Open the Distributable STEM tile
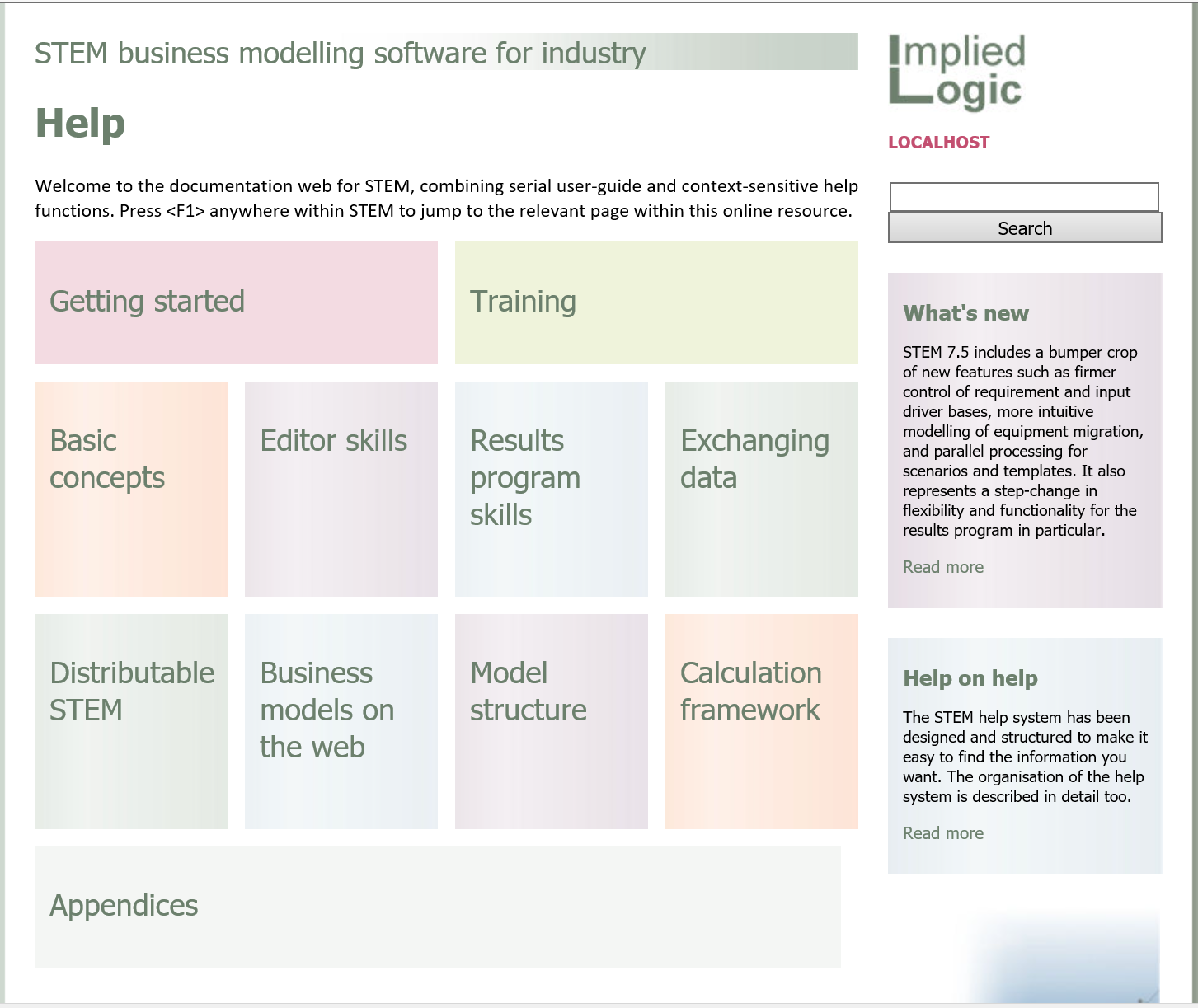 coord(131,721)
